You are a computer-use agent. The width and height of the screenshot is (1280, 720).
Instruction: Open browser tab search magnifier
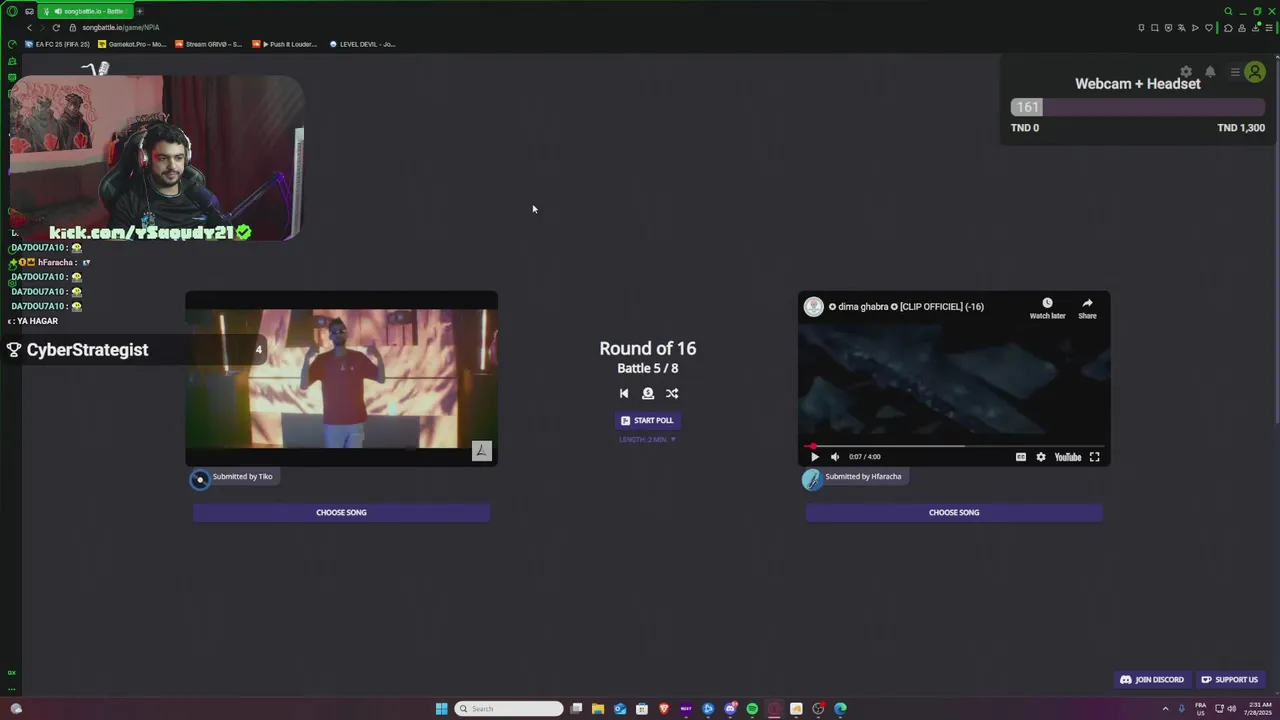click(1228, 11)
